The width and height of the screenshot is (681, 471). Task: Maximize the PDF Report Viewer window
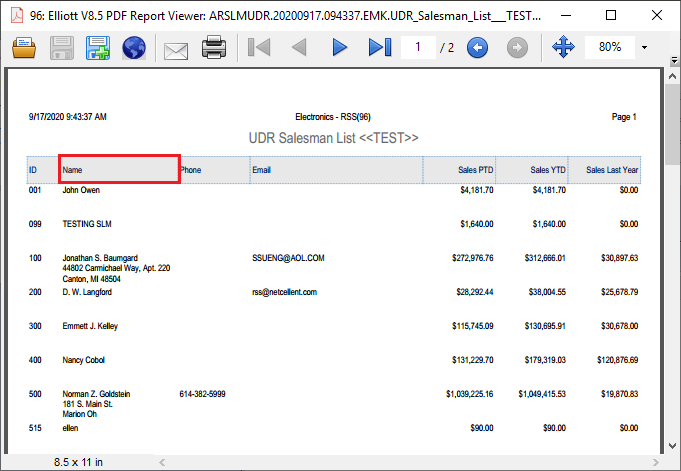(x=611, y=15)
